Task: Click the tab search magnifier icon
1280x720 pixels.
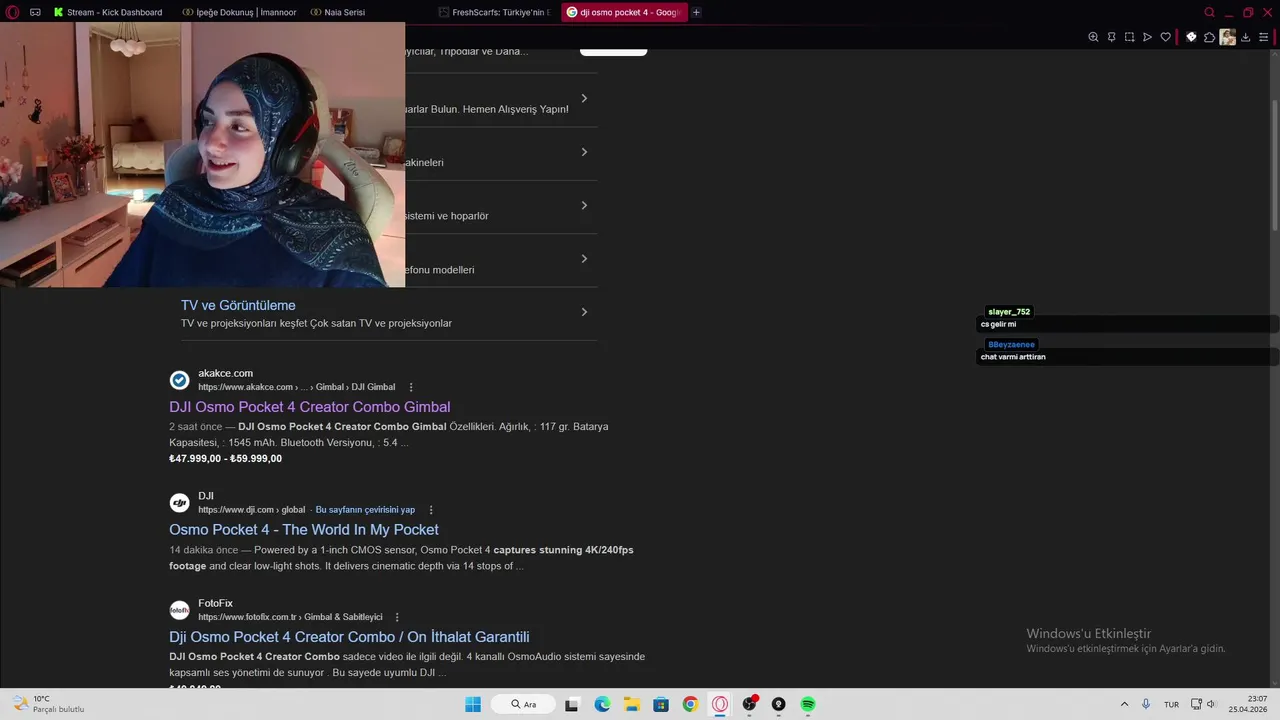Action: (x=1209, y=12)
